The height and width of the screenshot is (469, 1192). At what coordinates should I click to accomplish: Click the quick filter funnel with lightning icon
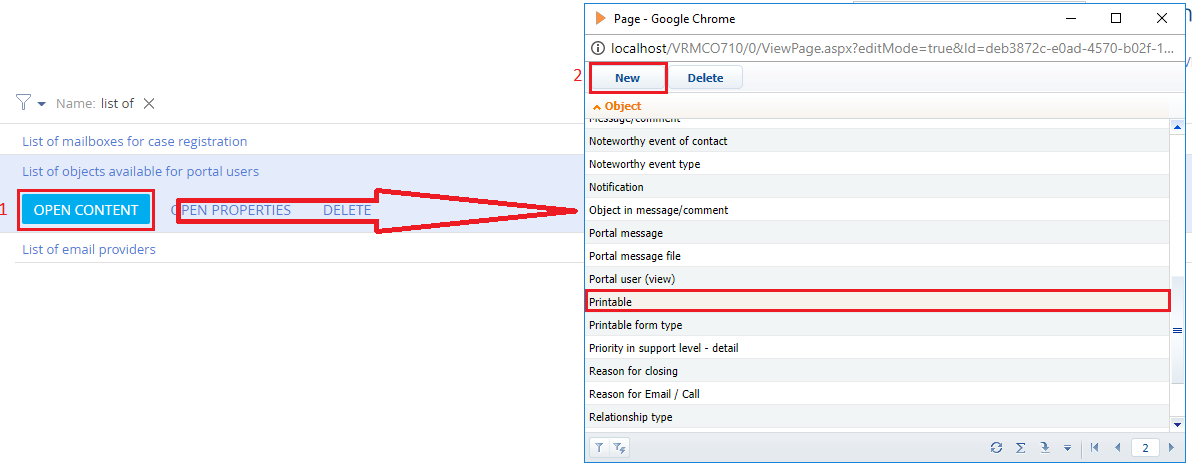(x=620, y=448)
